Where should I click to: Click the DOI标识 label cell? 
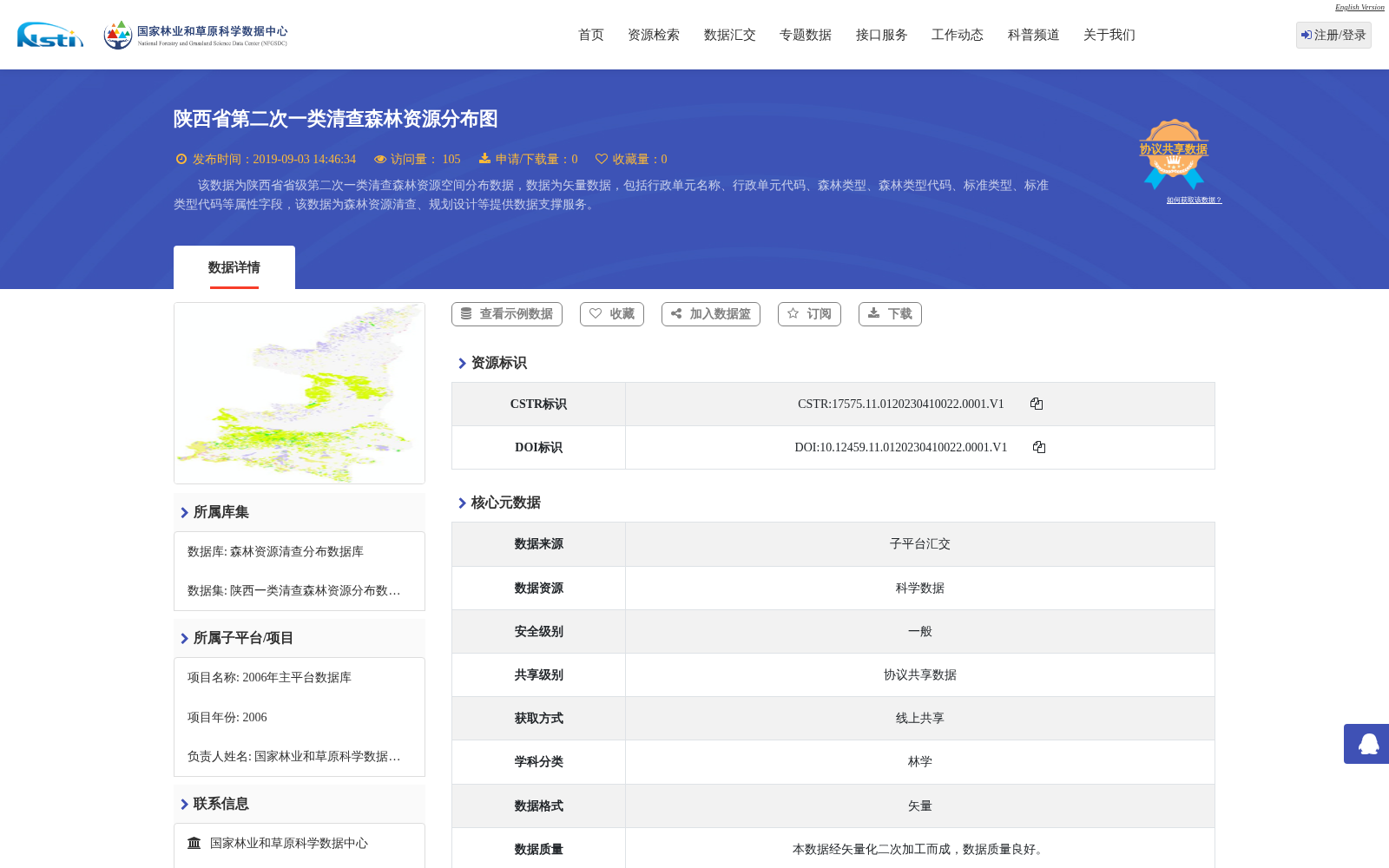pos(538,448)
